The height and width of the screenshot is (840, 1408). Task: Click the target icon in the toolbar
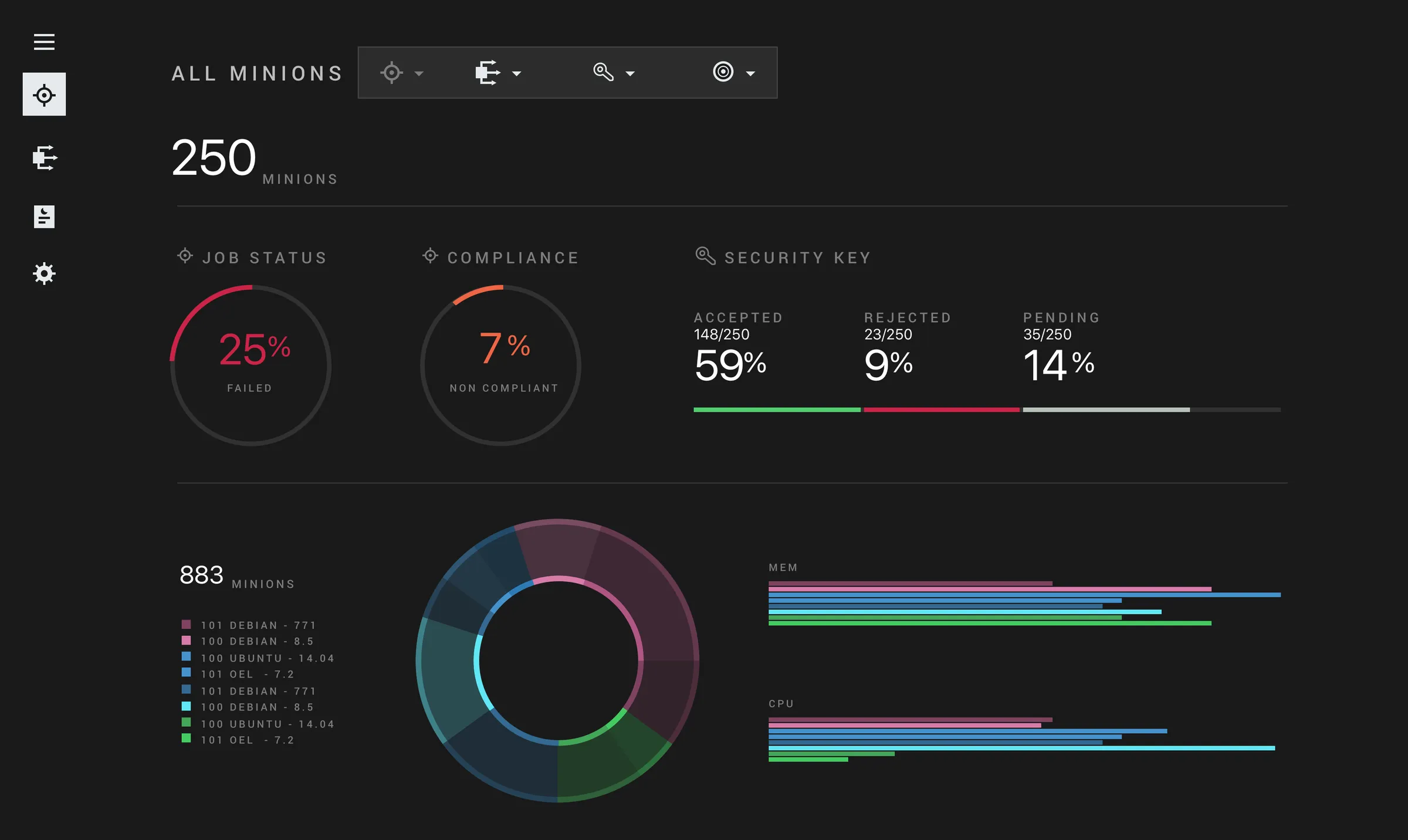pyautogui.click(x=392, y=72)
